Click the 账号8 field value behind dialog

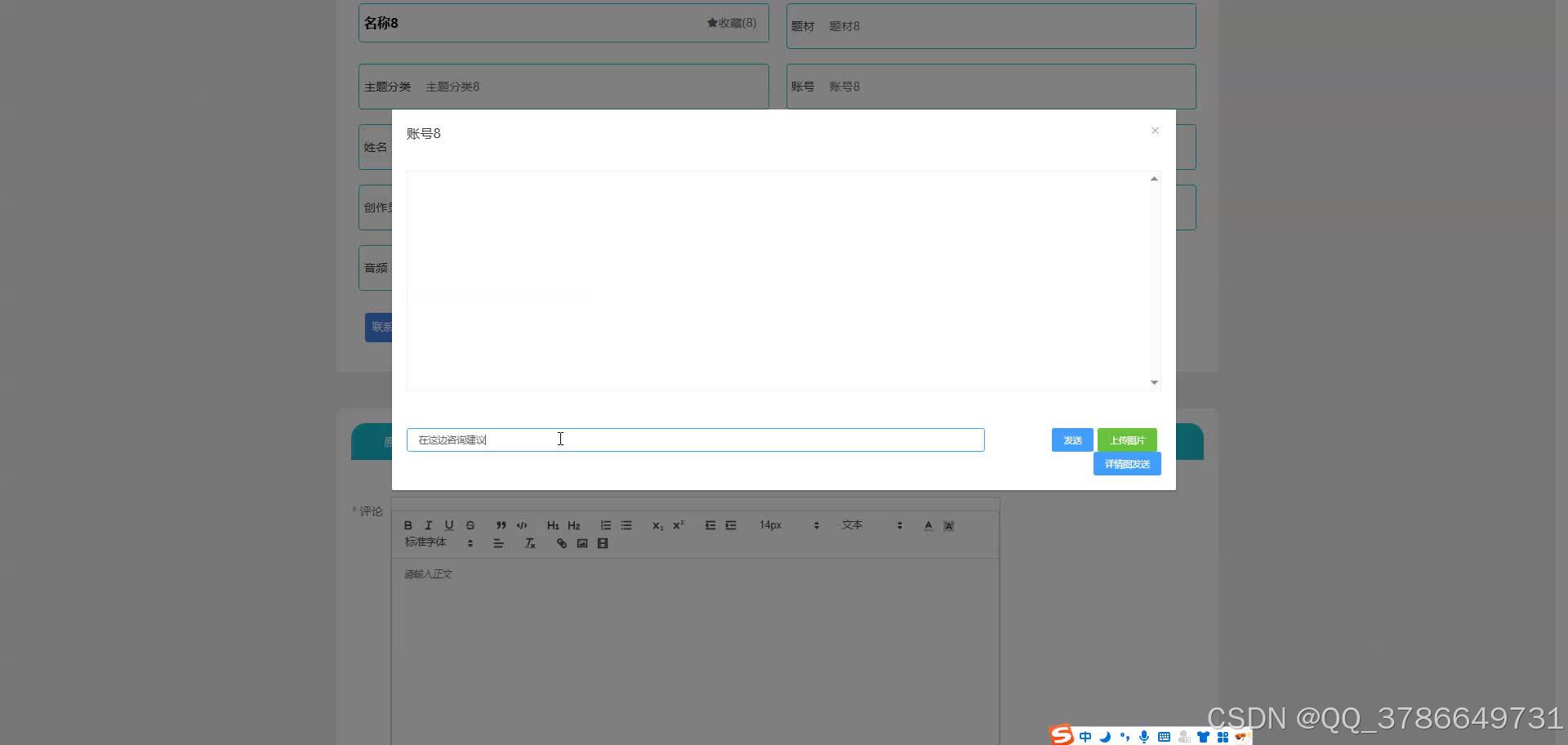pyautogui.click(x=844, y=87)
